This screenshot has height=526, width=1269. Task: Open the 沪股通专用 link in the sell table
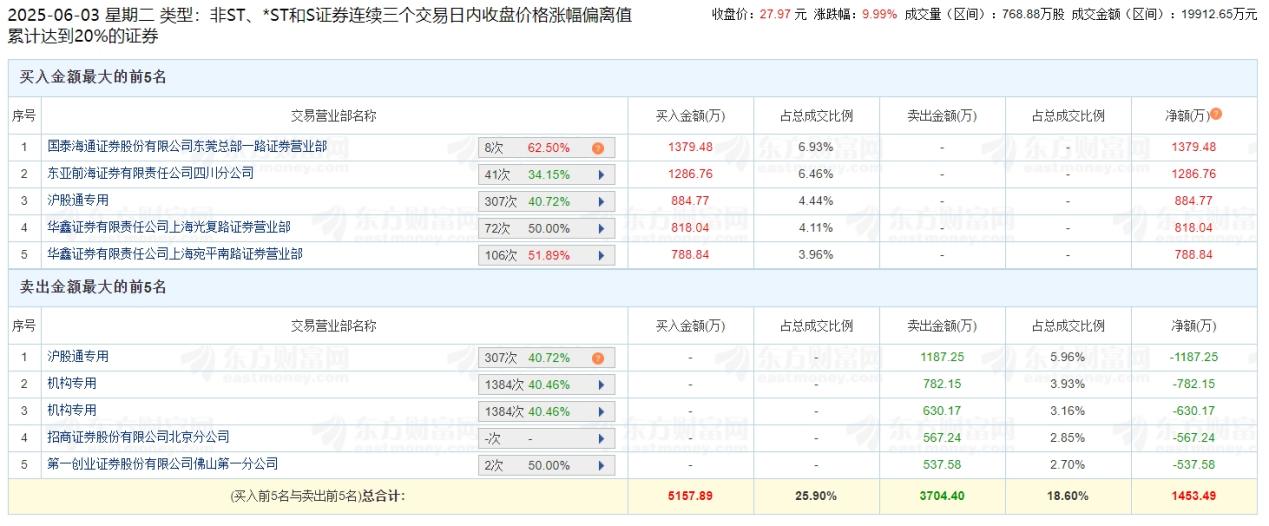[78, 356]
